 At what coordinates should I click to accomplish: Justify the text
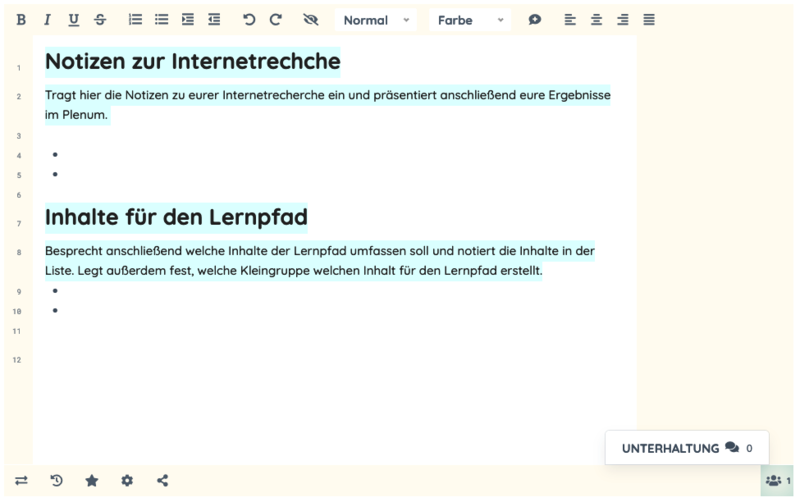649,20
